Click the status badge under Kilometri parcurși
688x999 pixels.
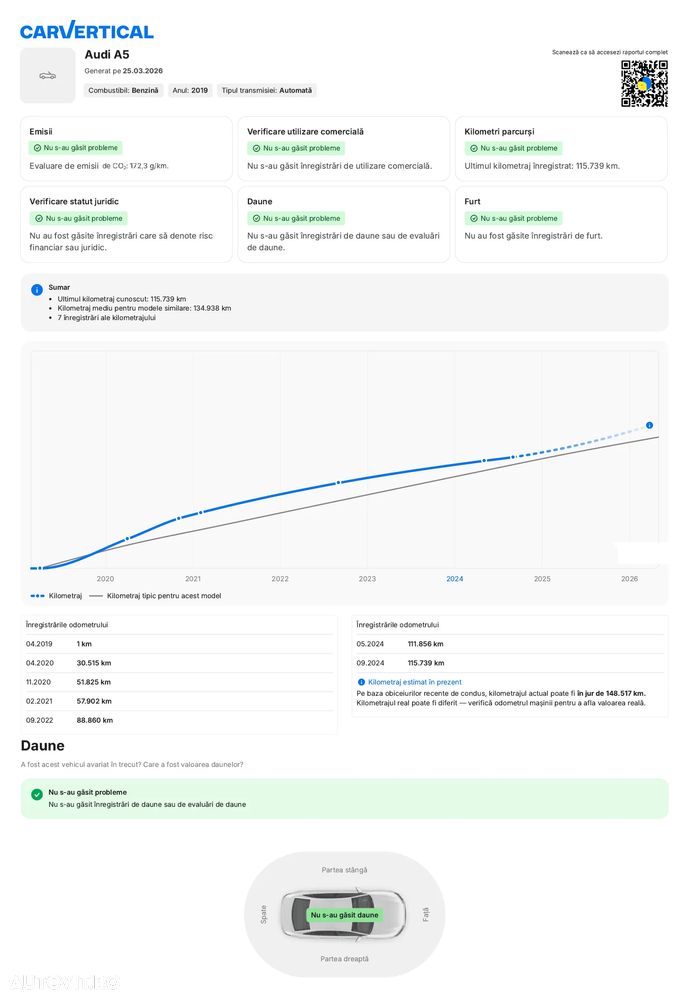click(x=510, y=148)
